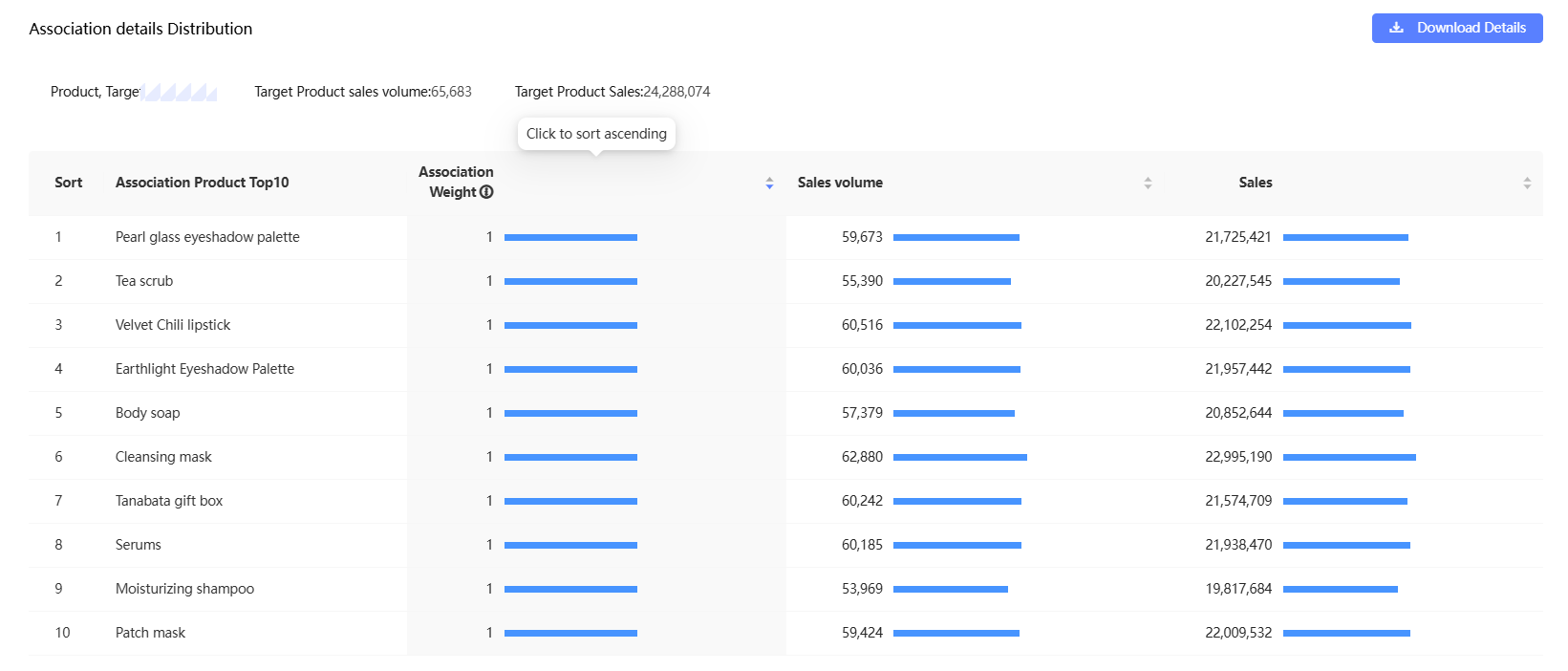Select the Moisturizing shampoo product

click(184, 589)
